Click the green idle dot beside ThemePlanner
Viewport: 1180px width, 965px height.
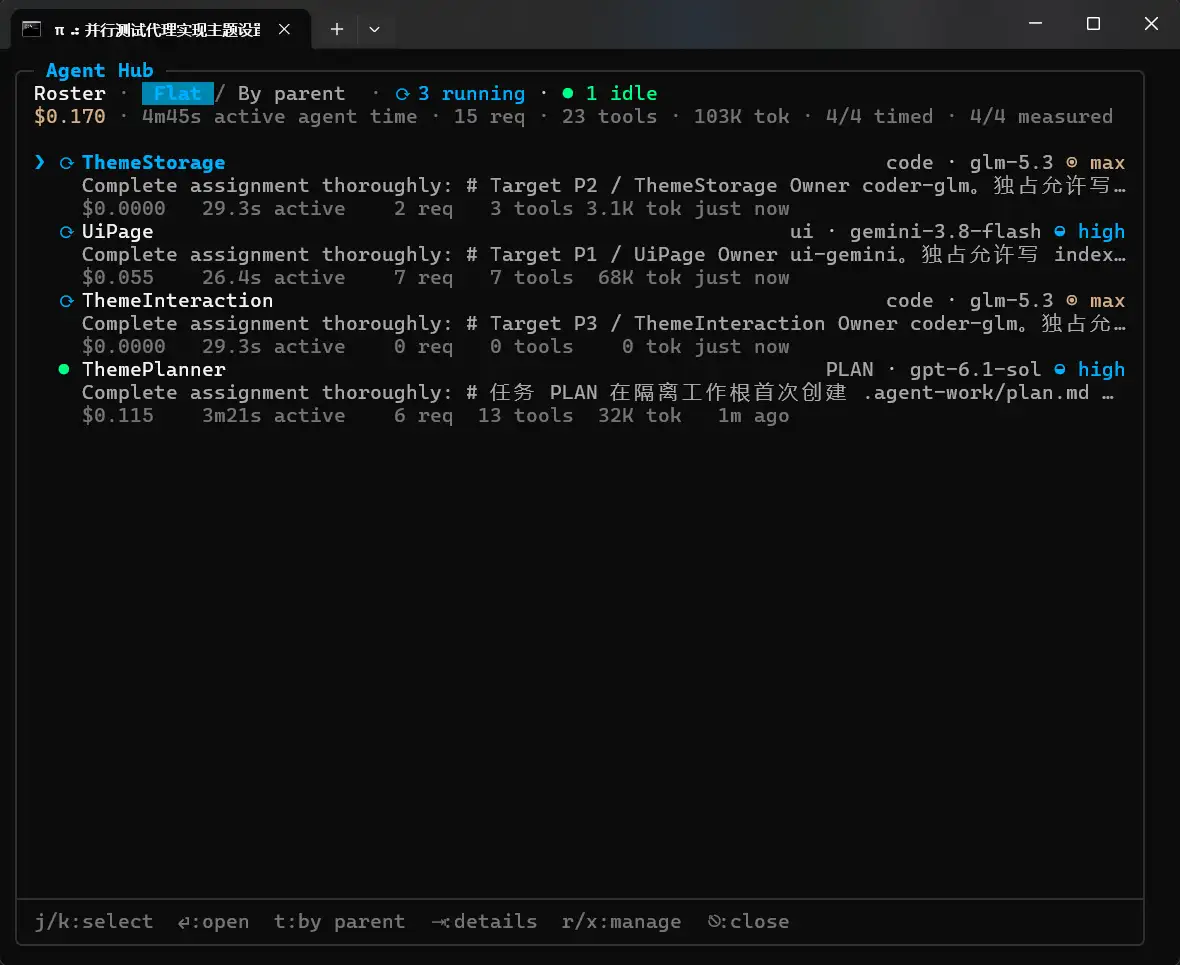tap(64, 370)
